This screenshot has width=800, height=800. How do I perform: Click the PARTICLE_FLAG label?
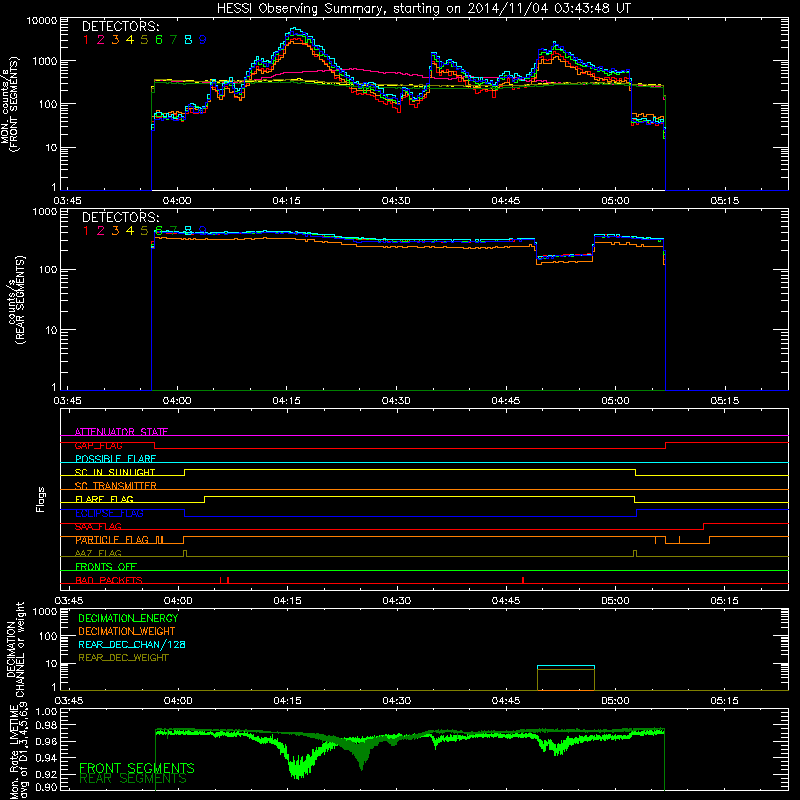112,540
